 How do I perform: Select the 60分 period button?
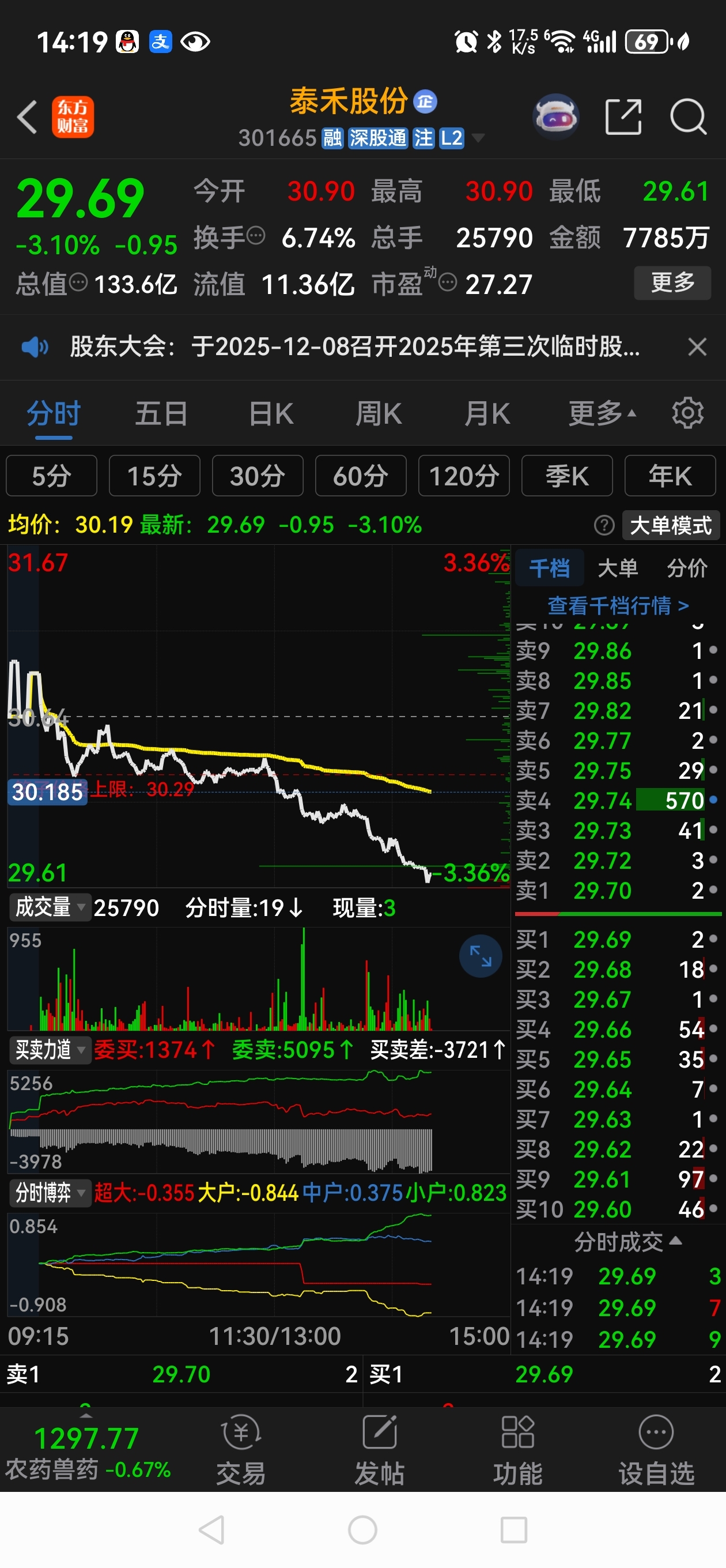[x=361, y=476]
